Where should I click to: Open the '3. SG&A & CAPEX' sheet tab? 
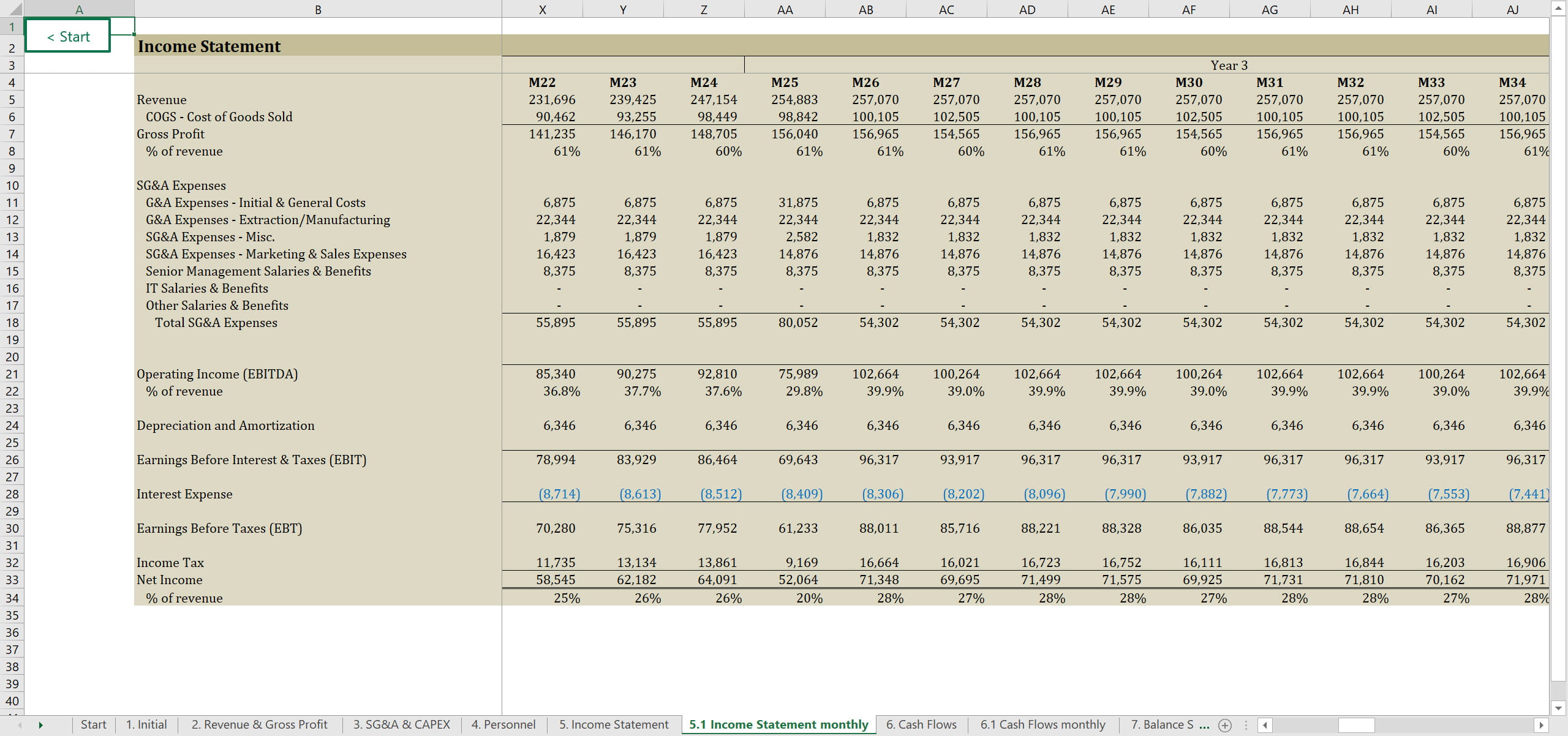point(401,724)
